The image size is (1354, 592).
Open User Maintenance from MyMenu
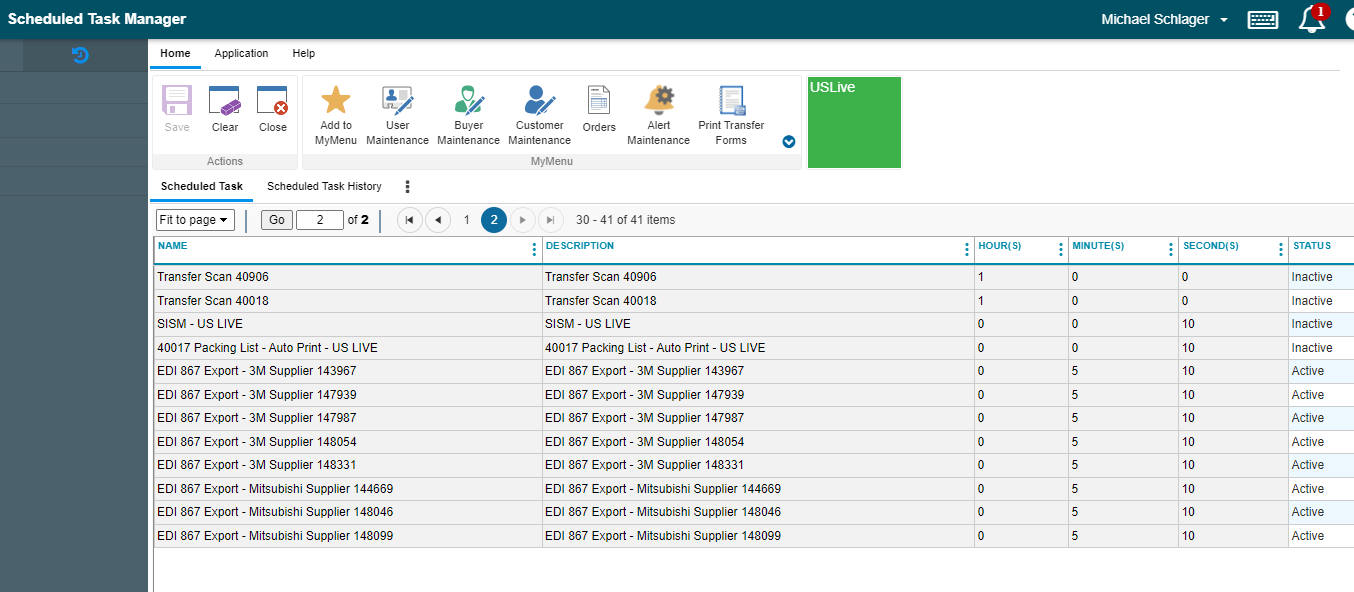[397, 101]
